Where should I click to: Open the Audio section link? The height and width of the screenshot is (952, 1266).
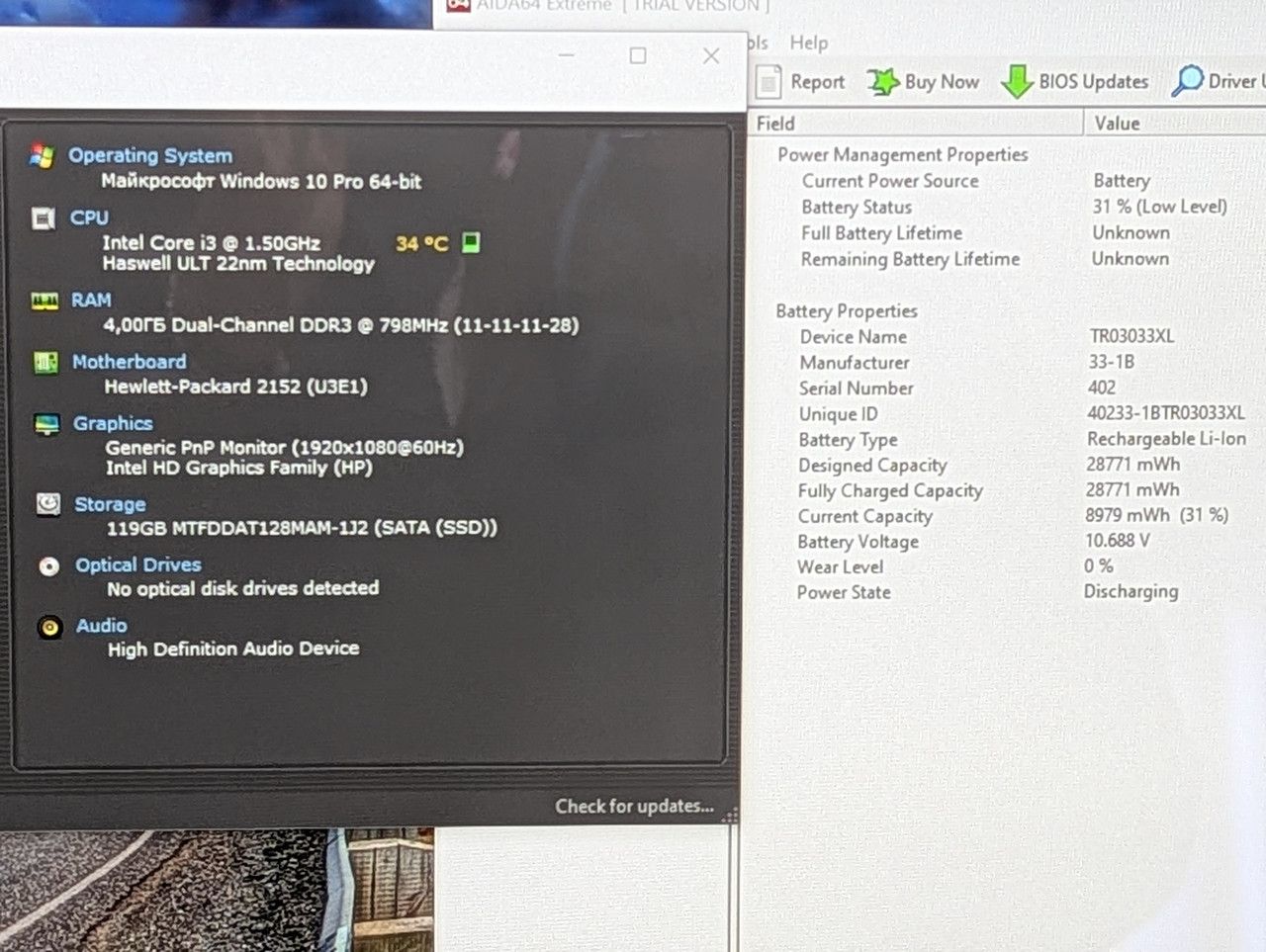pos(102,626)
